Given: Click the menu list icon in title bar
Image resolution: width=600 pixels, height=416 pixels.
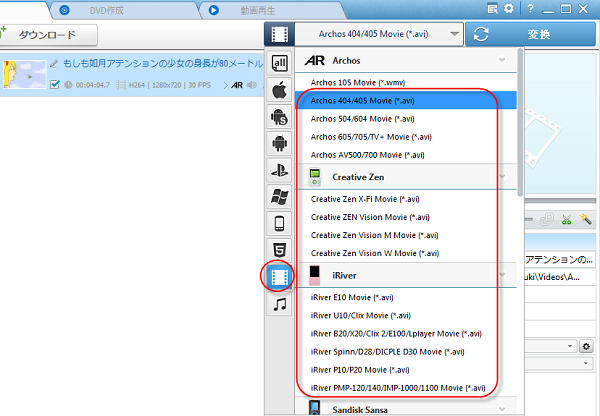Looking at the screenshot, I should [492, 8].
